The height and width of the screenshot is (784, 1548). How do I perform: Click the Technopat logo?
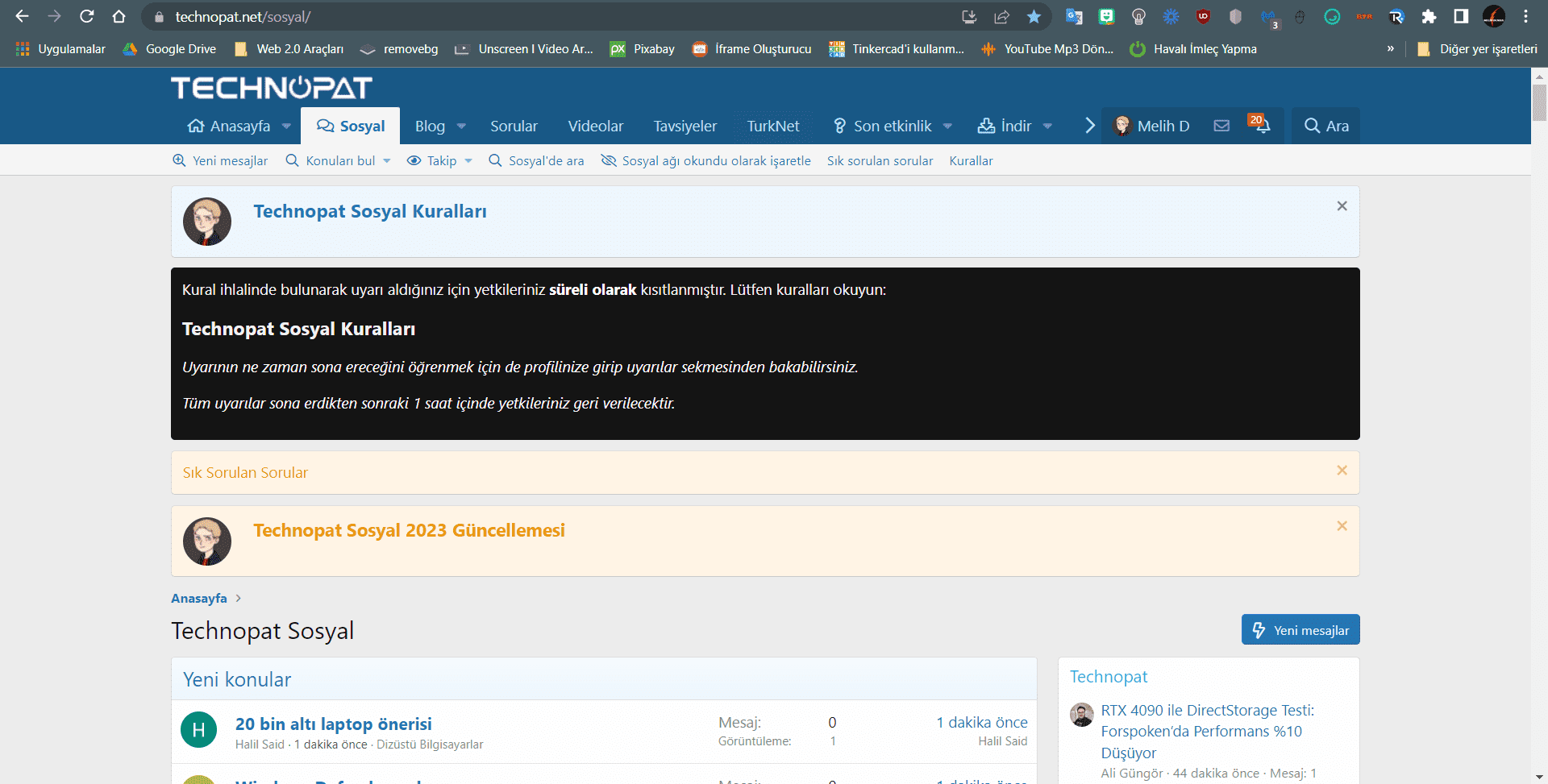click(271, 88)
